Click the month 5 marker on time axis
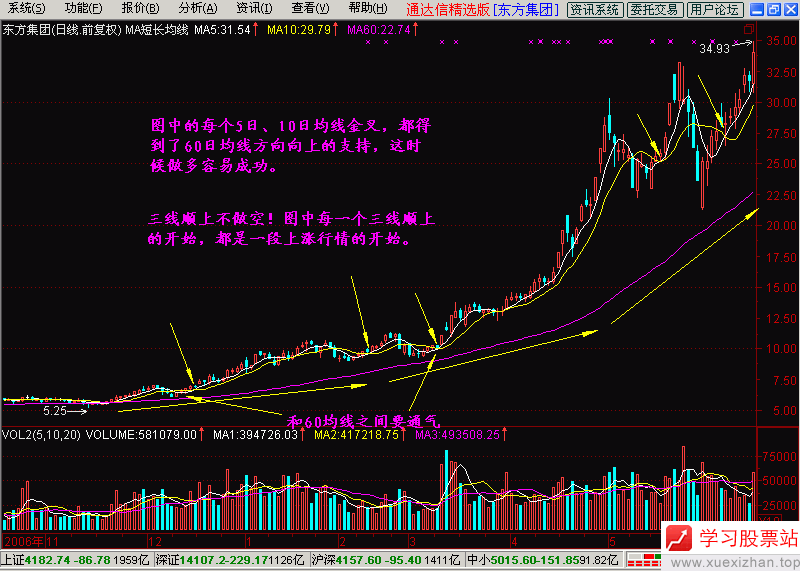This screenshot has height=571, width=800. 612,541
